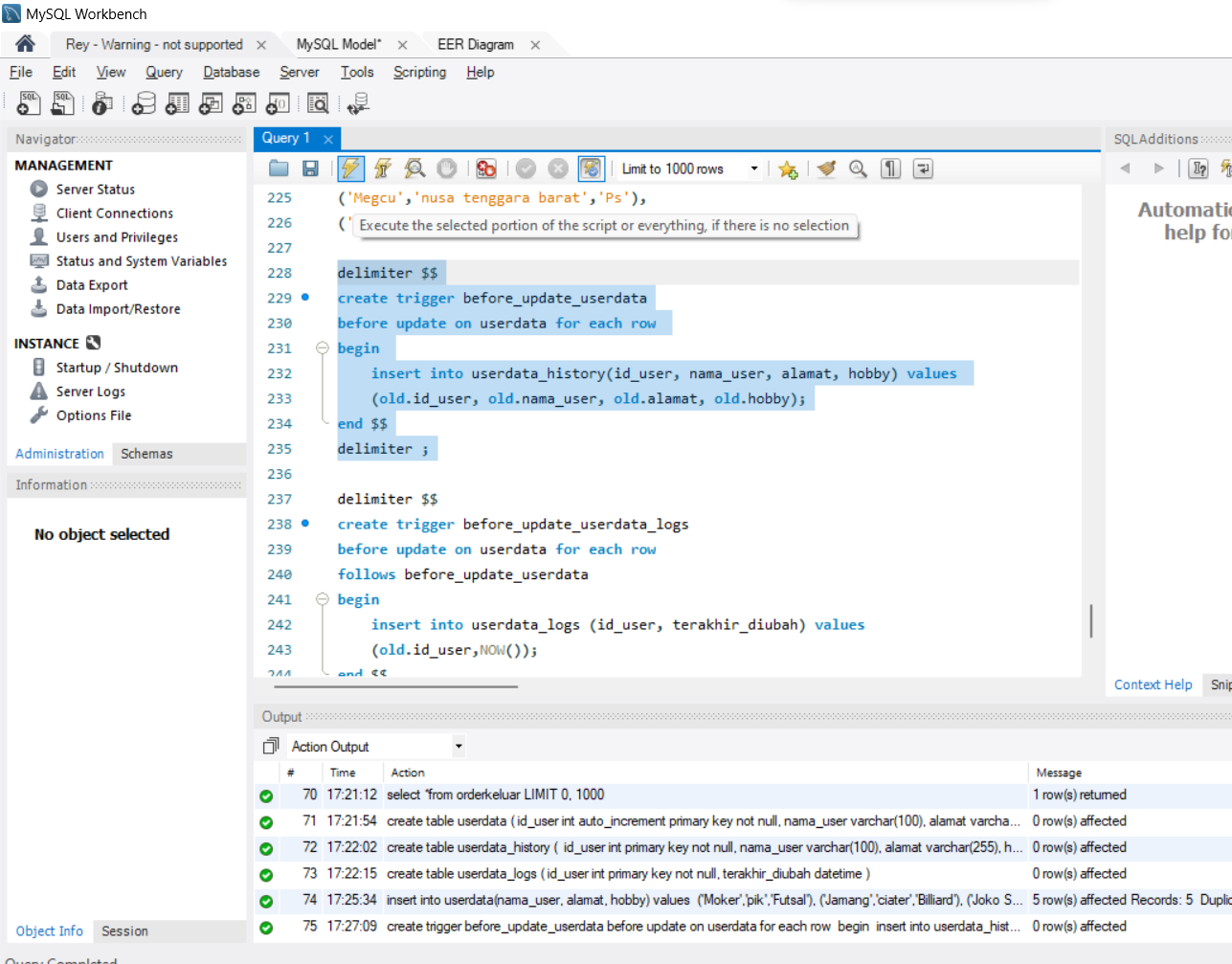Toggle the breakpoint marker on line 238
The height and width of the screenshot is (964, 1232).
[305, 524]
